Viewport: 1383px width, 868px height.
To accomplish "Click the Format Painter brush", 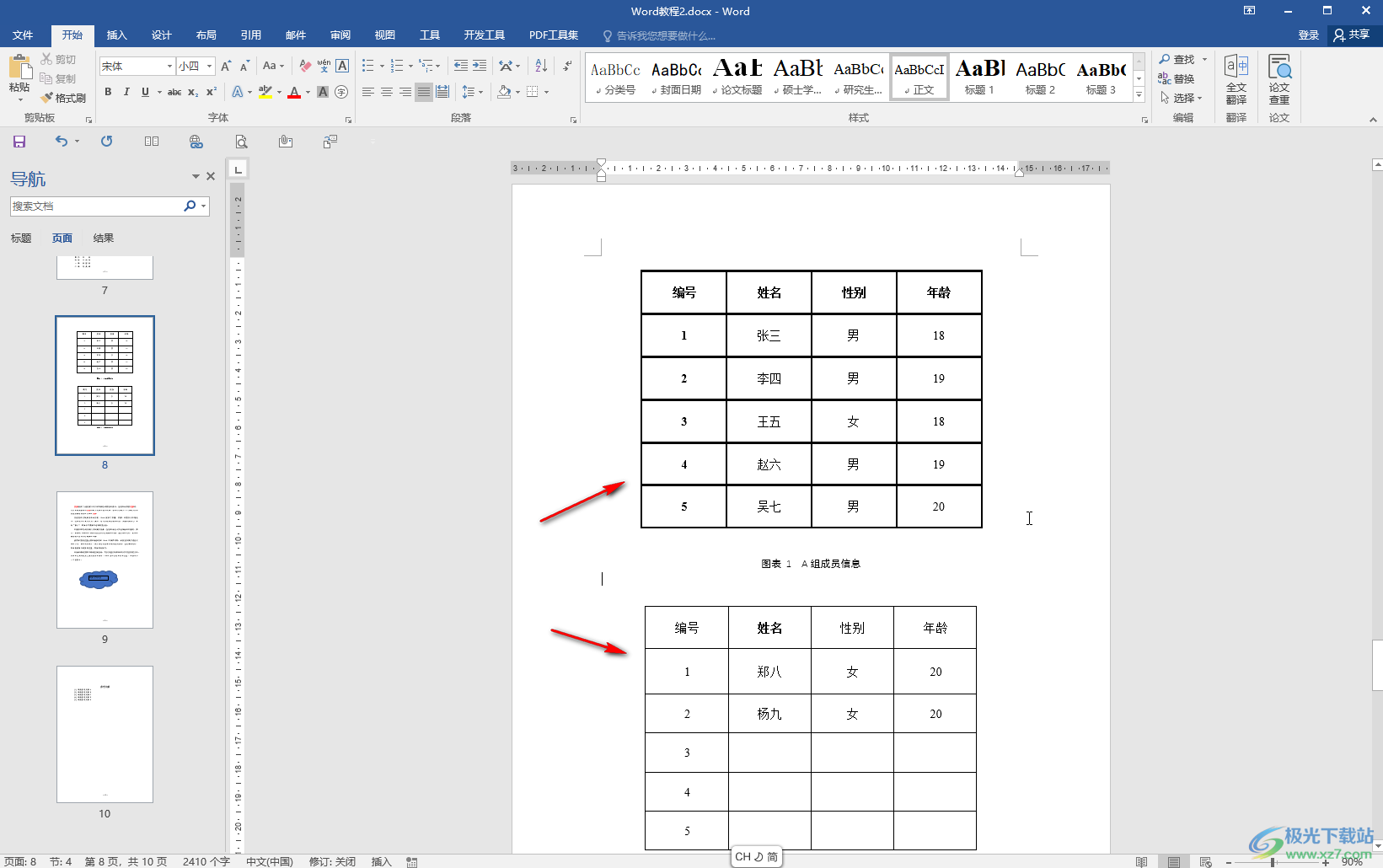I will point(63,98).
